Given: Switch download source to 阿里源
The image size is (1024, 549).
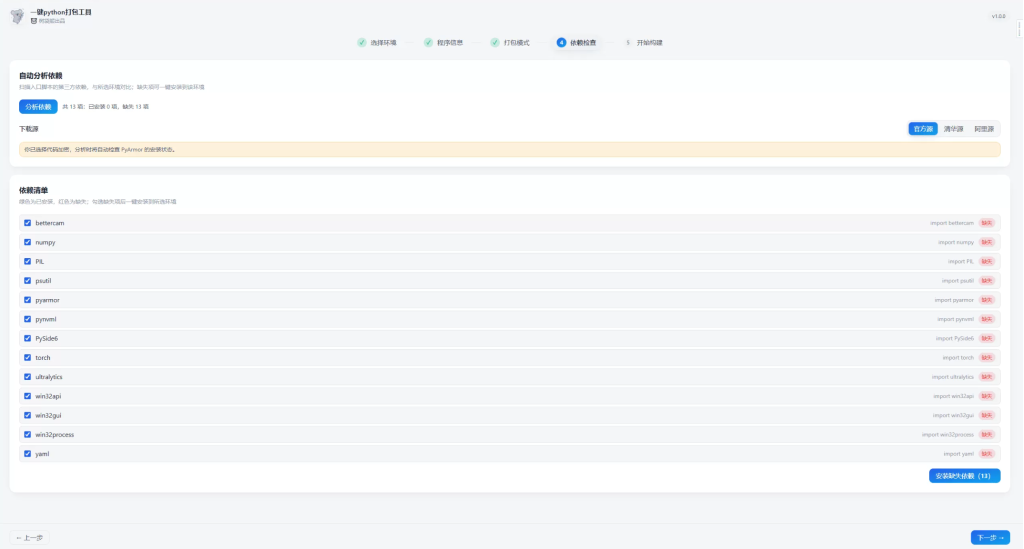Looking at the screenshot, I should 984,129.
